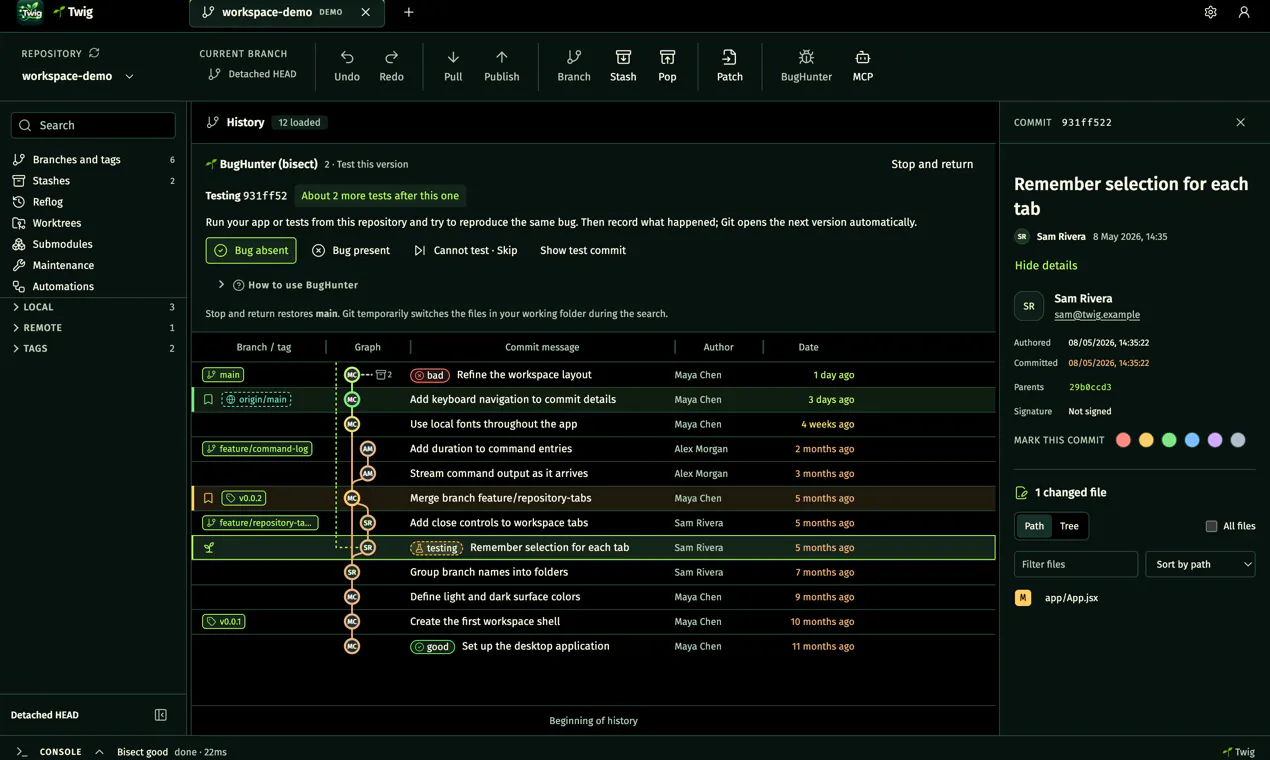Expand How to use BugHunter

(288, 285)
